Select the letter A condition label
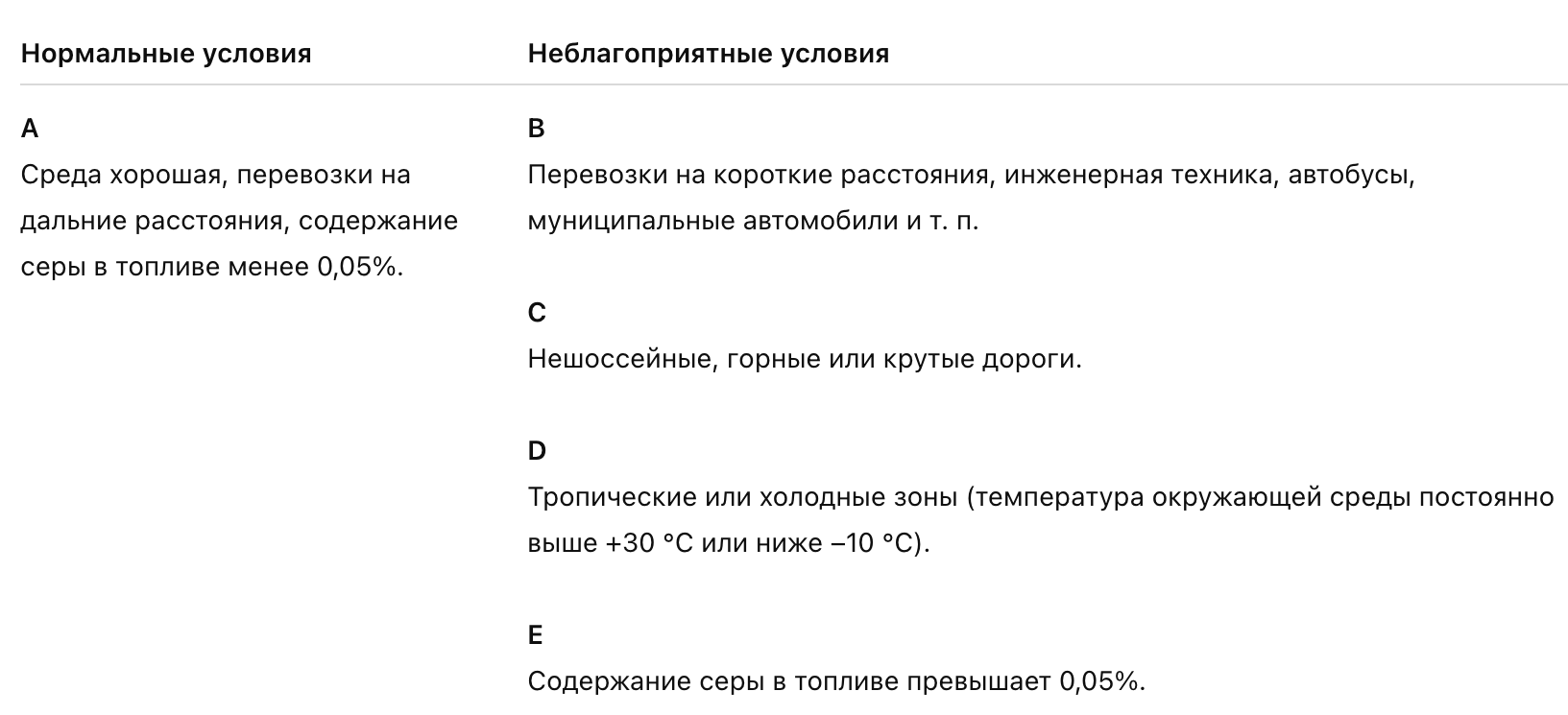This screenshot has height=715, width=1568. (30, 129)
